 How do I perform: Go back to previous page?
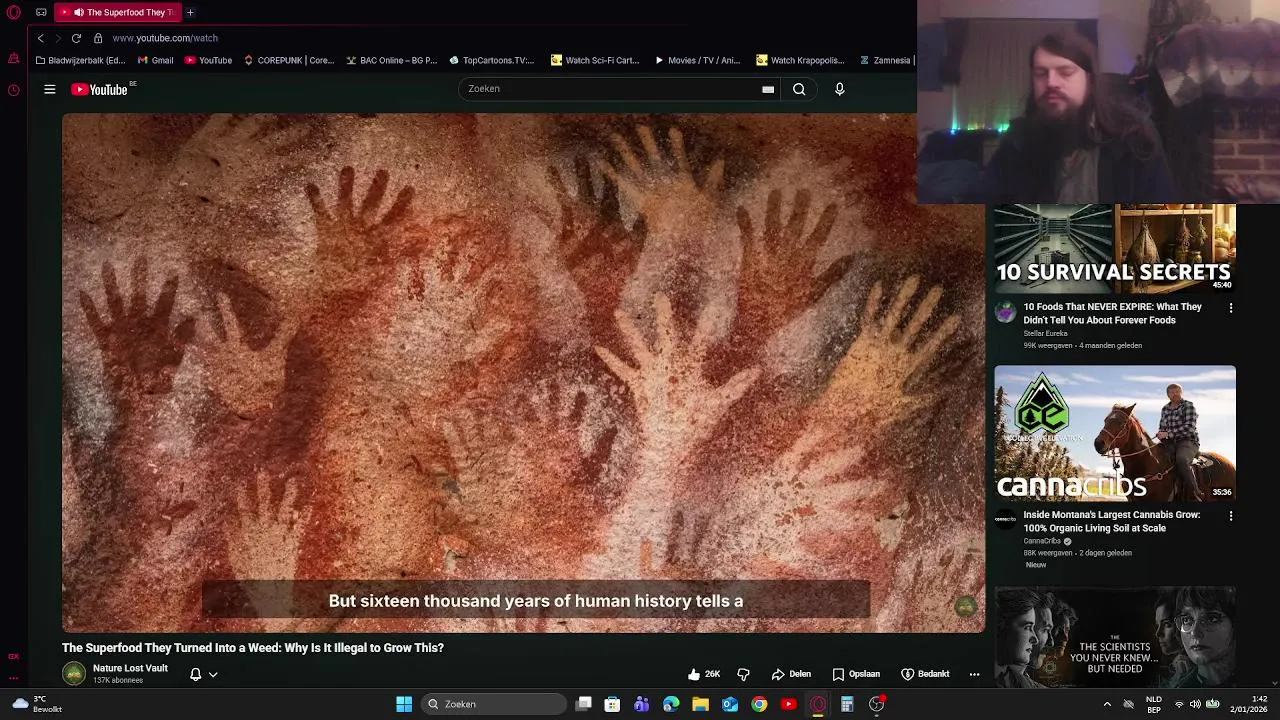coord(40,38)
